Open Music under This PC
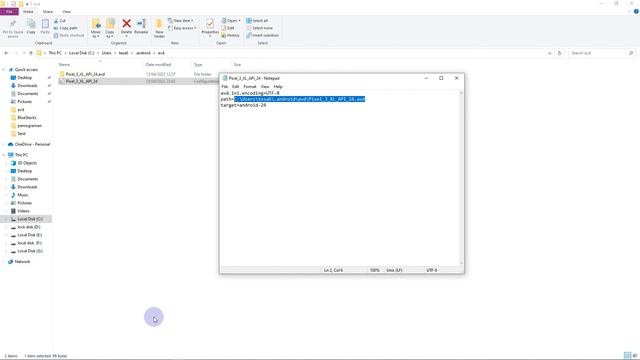Image resolution: width=640 pixels, height=360 pixels. (x=23, y=195)
